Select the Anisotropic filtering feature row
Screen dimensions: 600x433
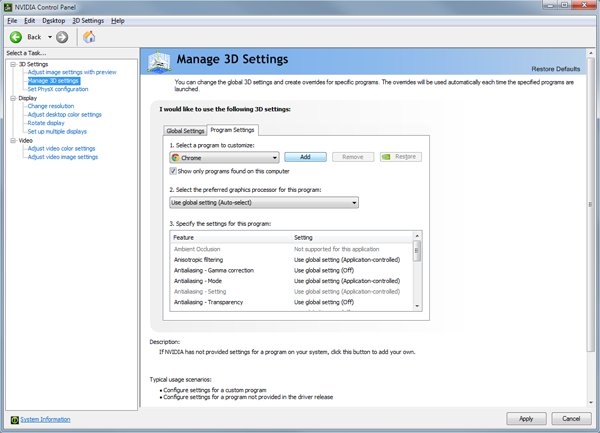pos(292,260)
